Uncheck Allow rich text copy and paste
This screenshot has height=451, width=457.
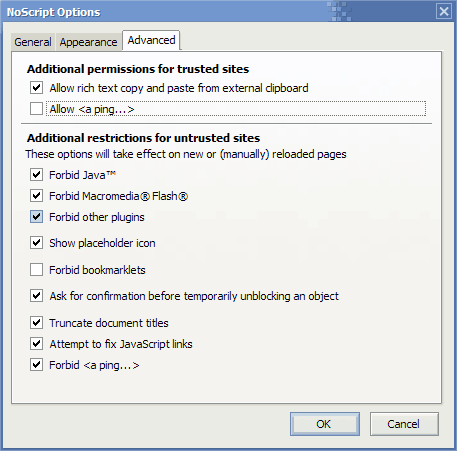[36, 88]
